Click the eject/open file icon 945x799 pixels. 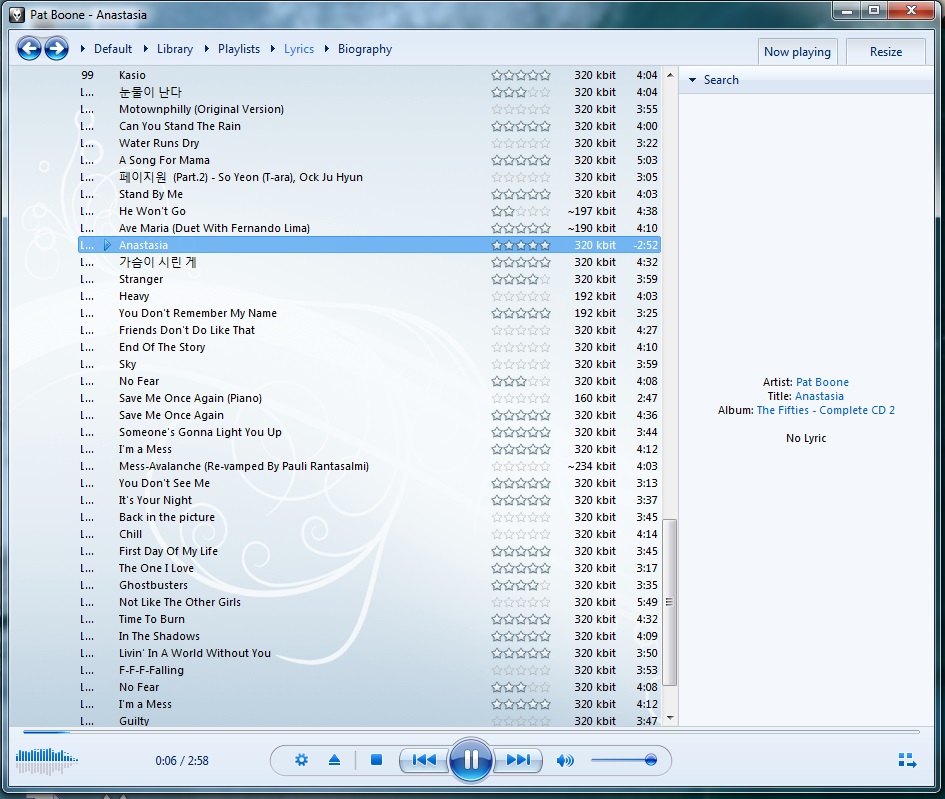(x=334, y=760)
